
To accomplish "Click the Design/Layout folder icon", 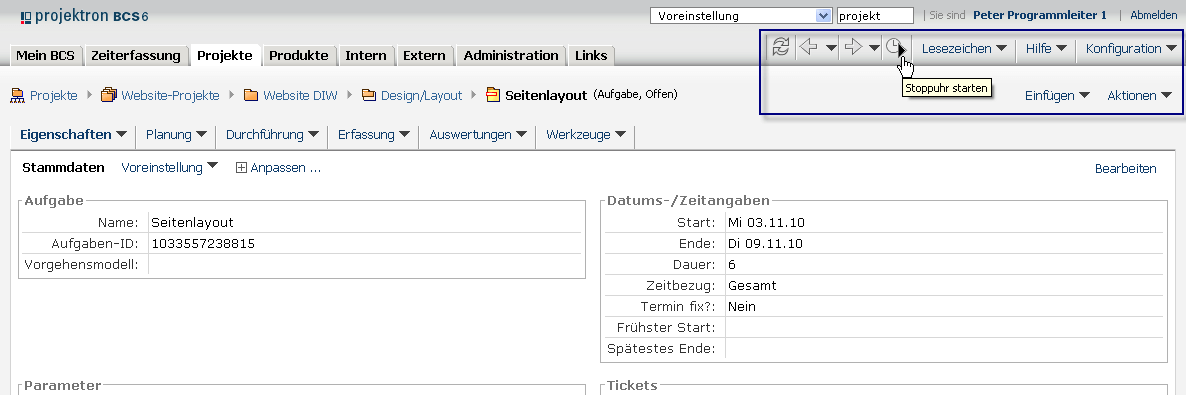I will pyautogui.click(x=369, y=95).
